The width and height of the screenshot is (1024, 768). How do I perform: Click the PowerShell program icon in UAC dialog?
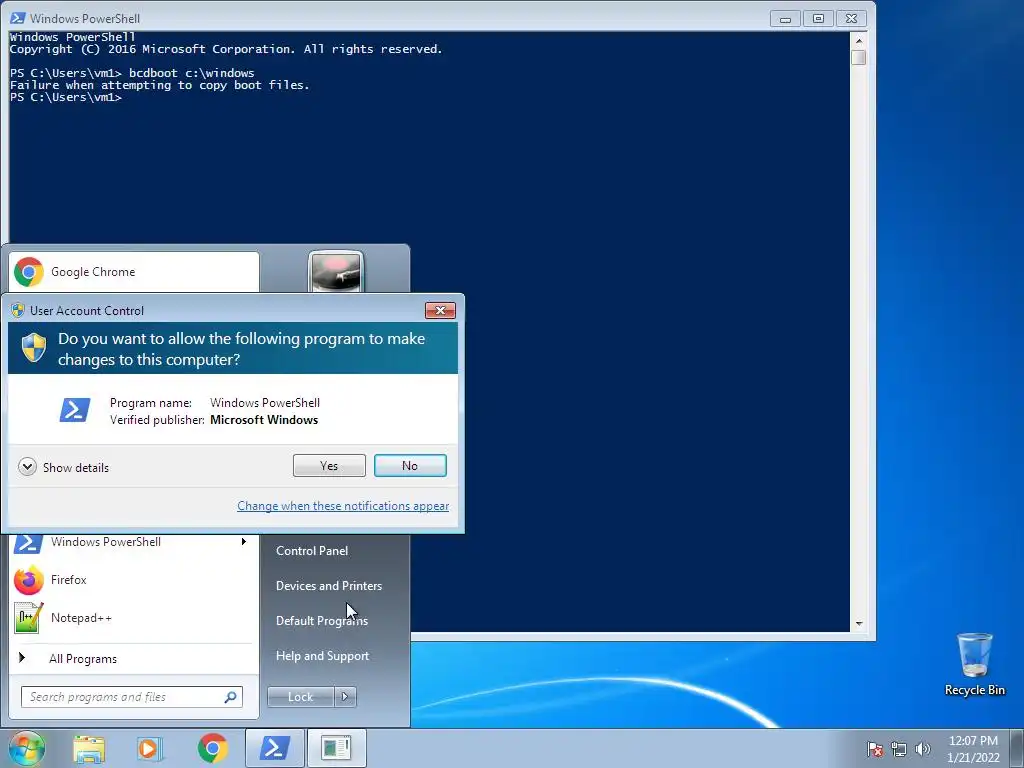pyautogui.click(x=75, y=410)
